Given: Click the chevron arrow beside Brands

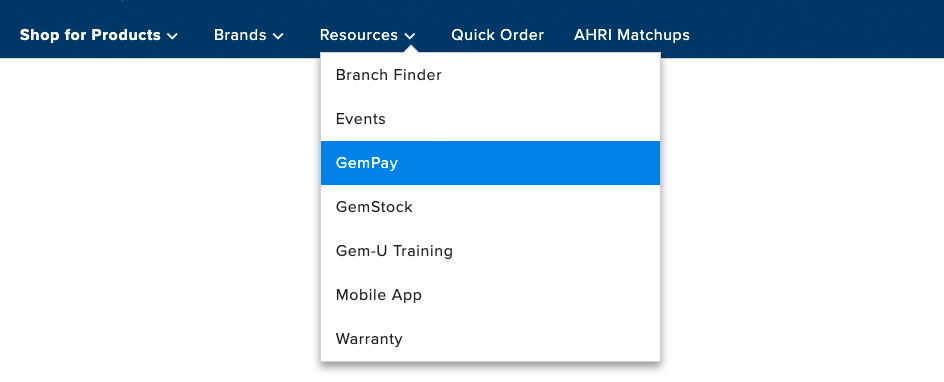Looking at the screenshot, I should tap(278, 36).
